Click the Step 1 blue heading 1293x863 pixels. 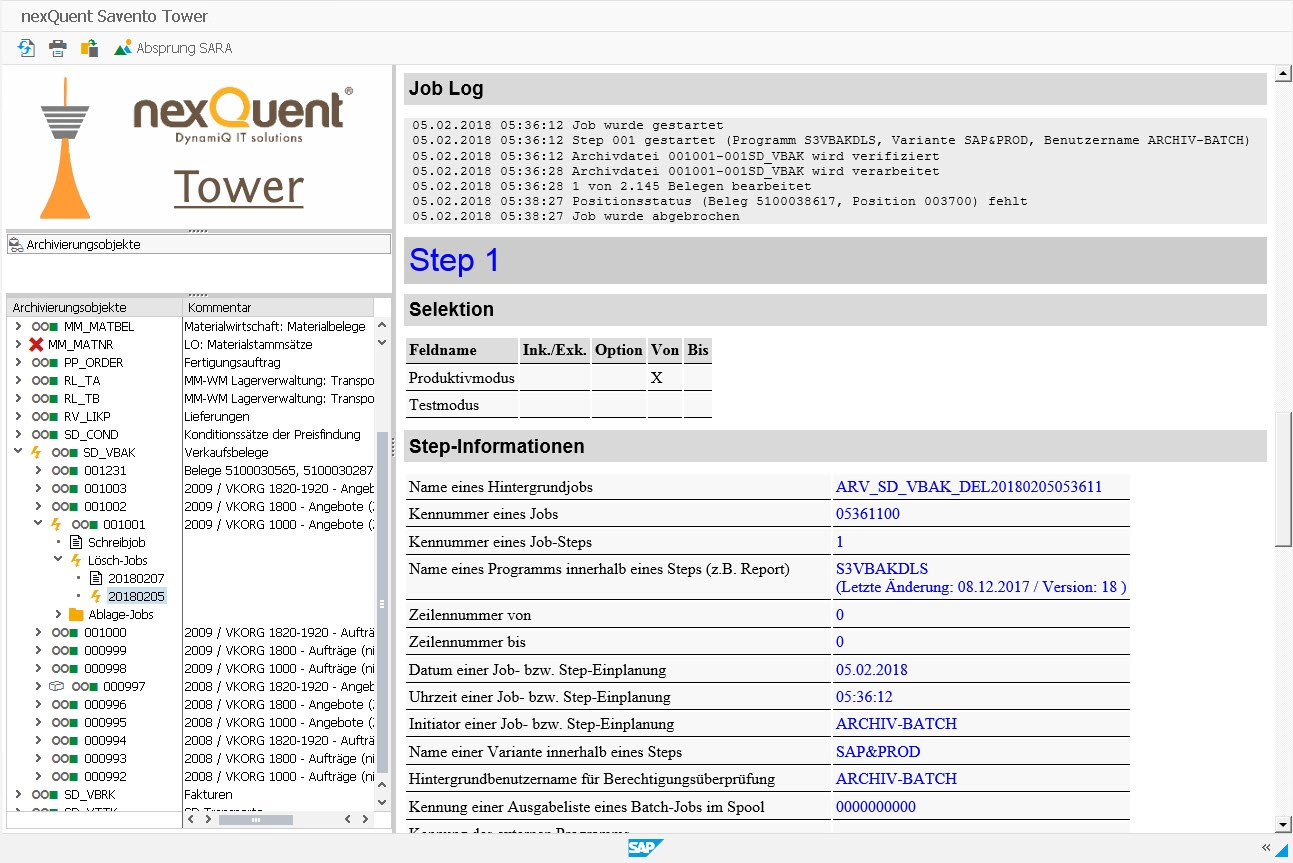point(454,260)
